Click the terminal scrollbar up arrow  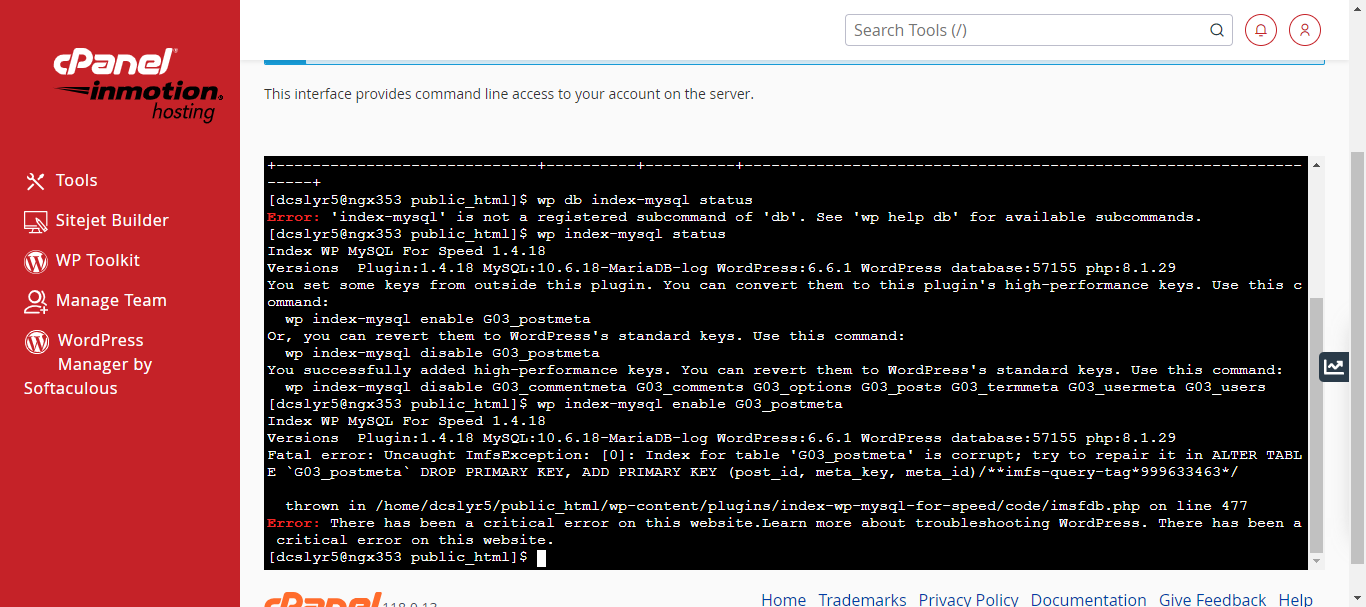coord(1316,164)
